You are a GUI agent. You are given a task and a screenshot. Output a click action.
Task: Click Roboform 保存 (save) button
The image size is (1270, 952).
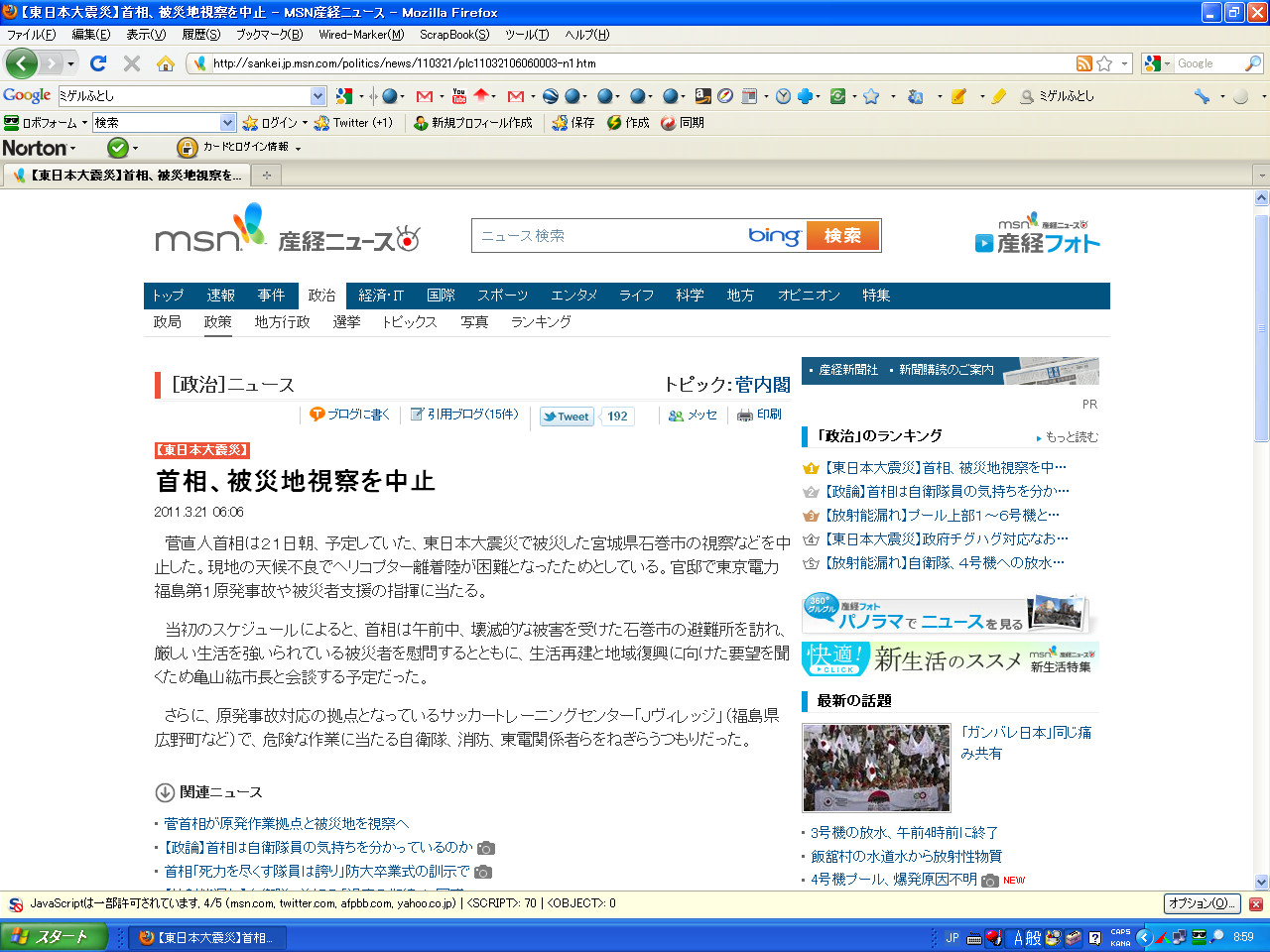tap(573, 123)
